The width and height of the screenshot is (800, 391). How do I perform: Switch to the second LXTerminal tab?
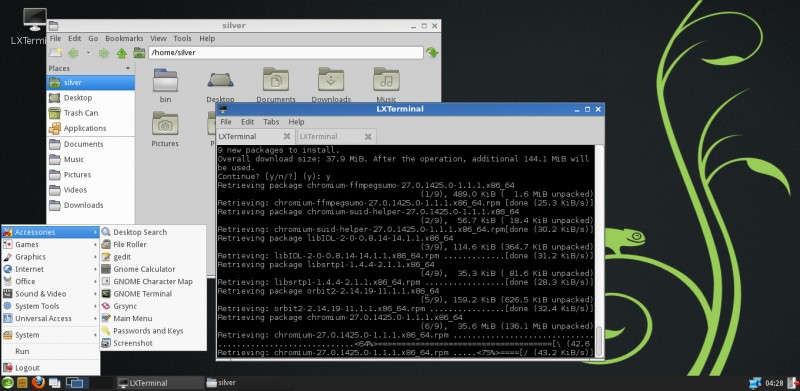336,137
